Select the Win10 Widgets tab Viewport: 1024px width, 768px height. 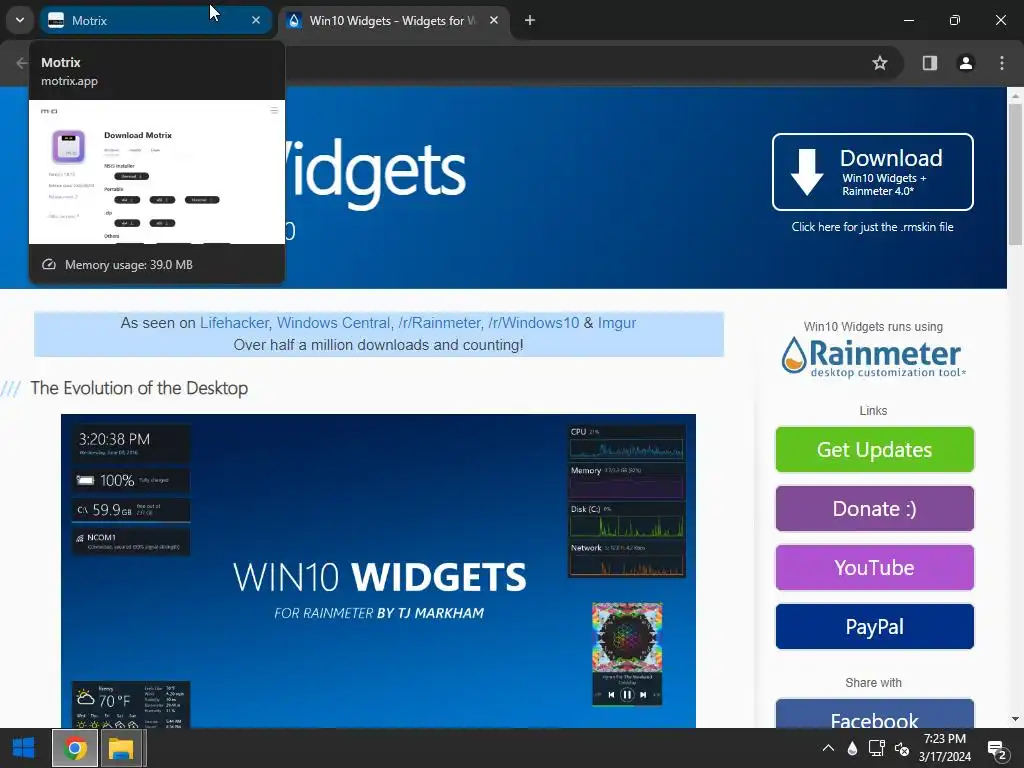coord(394,20)
